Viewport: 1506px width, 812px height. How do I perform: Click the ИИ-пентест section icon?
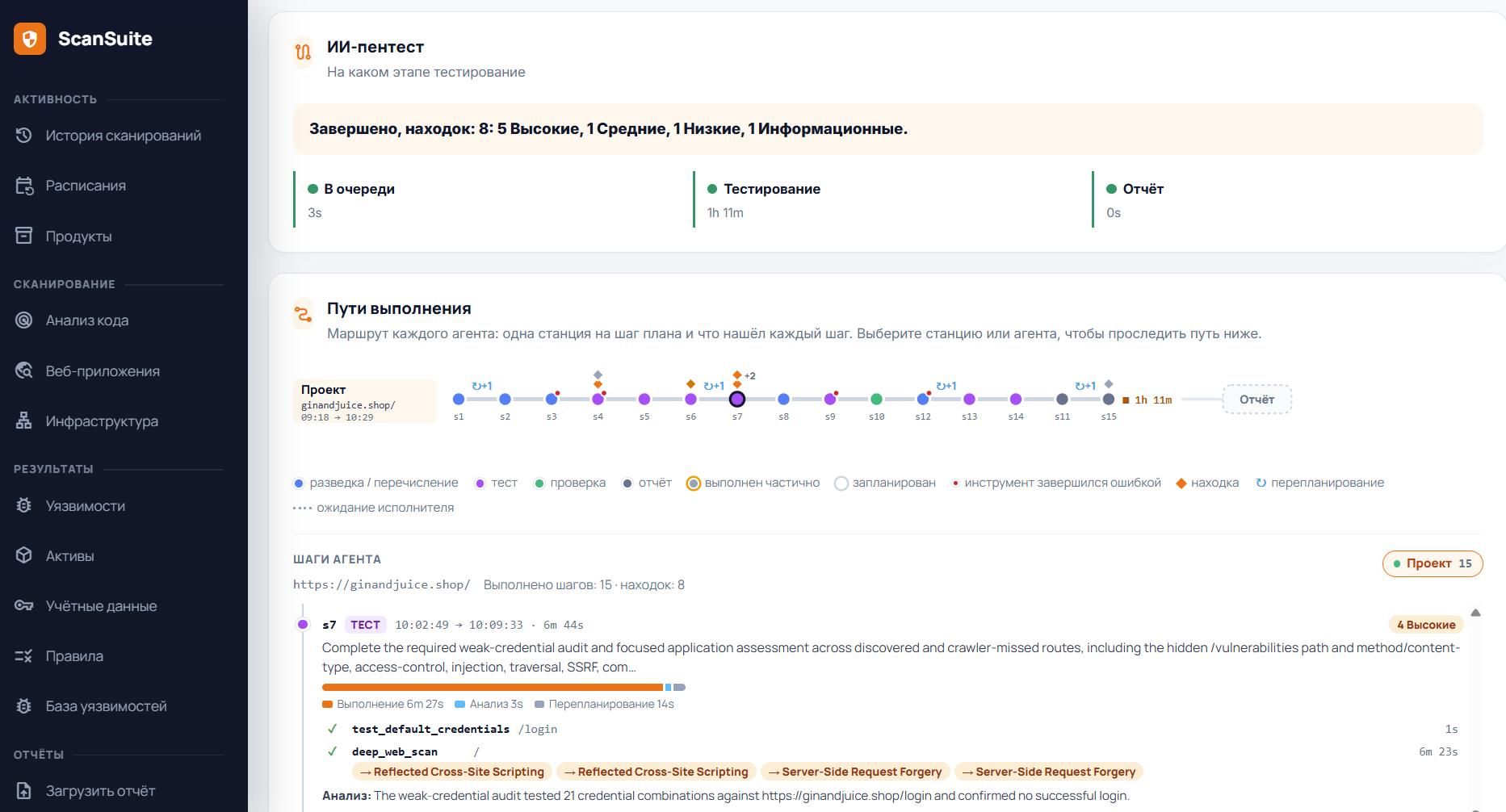tap(304, 52)
